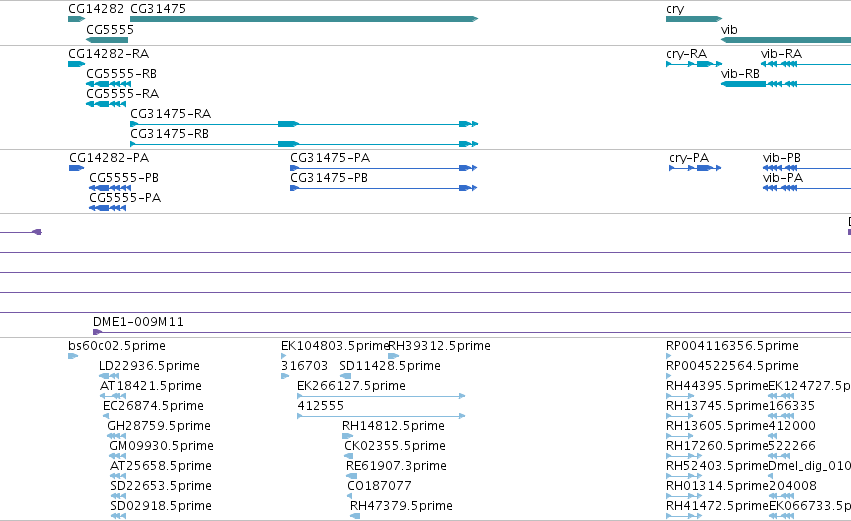This screenshot has width=851, height=521.
Task: Select the CG31475 gene bar
Action: pyautogui.click(x=304, y=19)
